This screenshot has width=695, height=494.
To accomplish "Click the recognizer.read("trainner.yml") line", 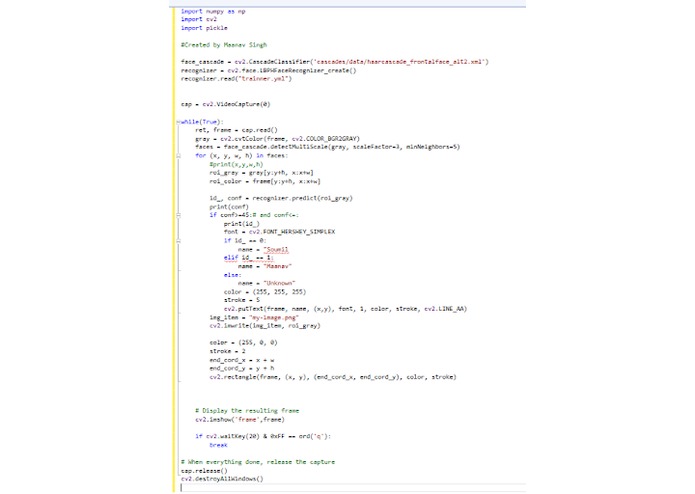I will coord(236,79).
